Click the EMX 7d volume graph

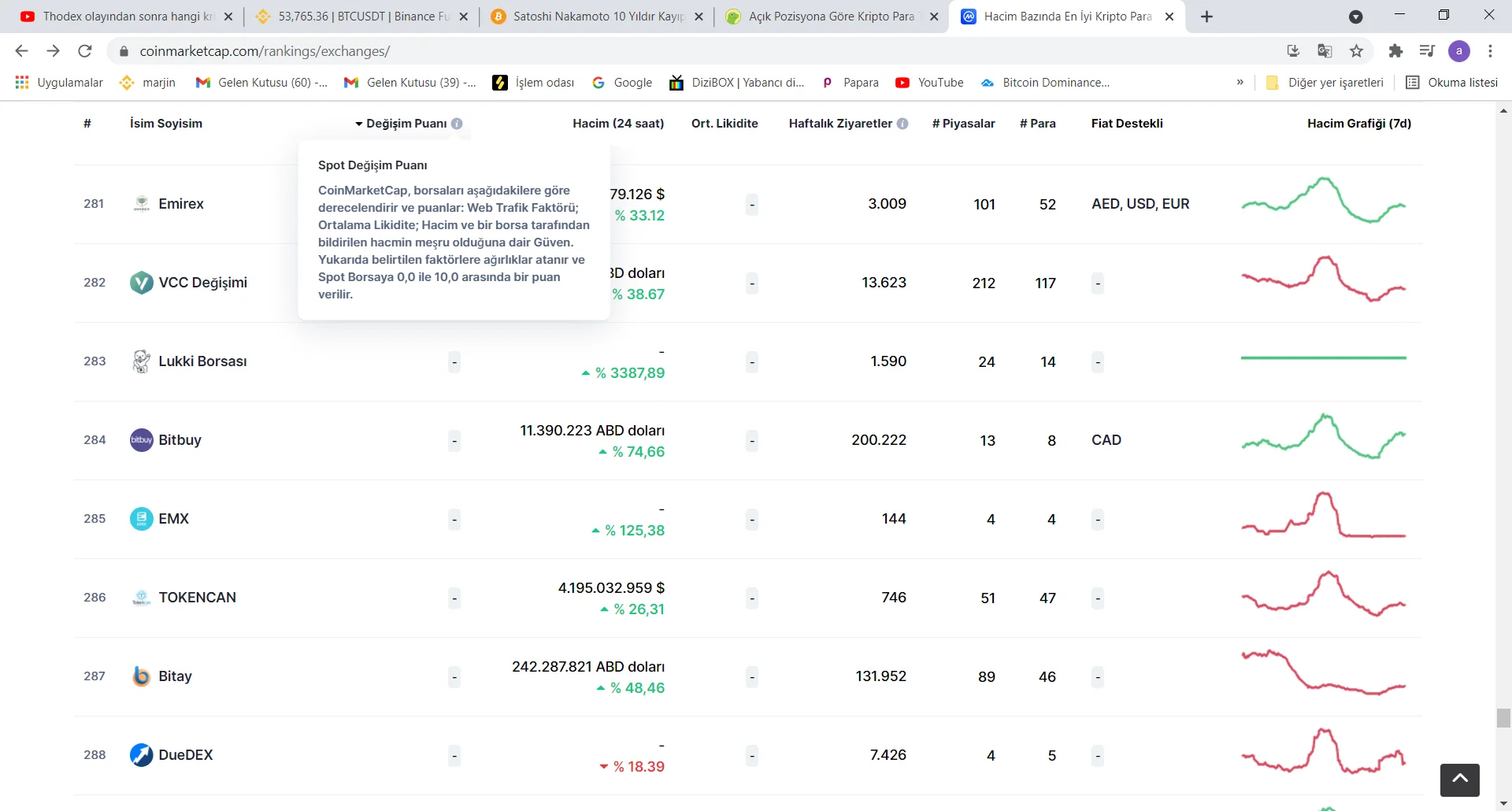point(1324,515)
